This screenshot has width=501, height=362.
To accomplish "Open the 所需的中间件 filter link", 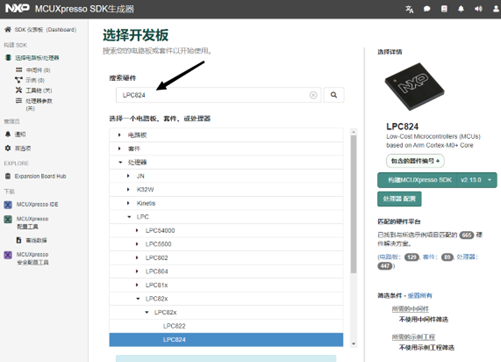I will (410, 309).
